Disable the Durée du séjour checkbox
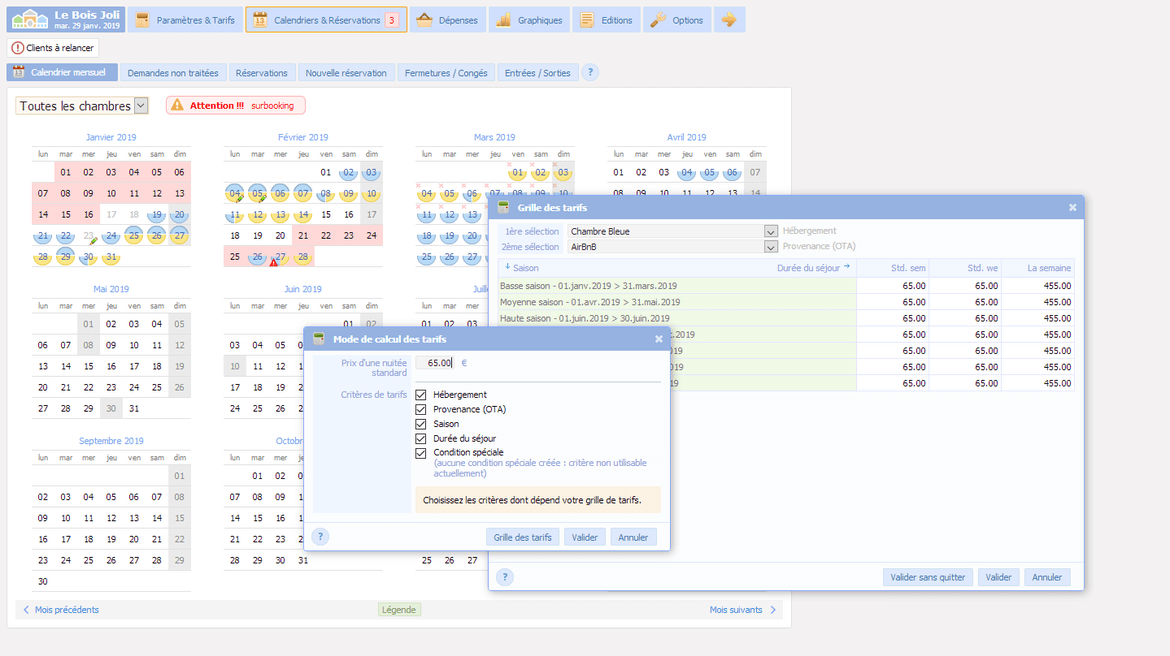This screenshot has height=656, width=1170. pyautogui.click(x=421, y=439)
